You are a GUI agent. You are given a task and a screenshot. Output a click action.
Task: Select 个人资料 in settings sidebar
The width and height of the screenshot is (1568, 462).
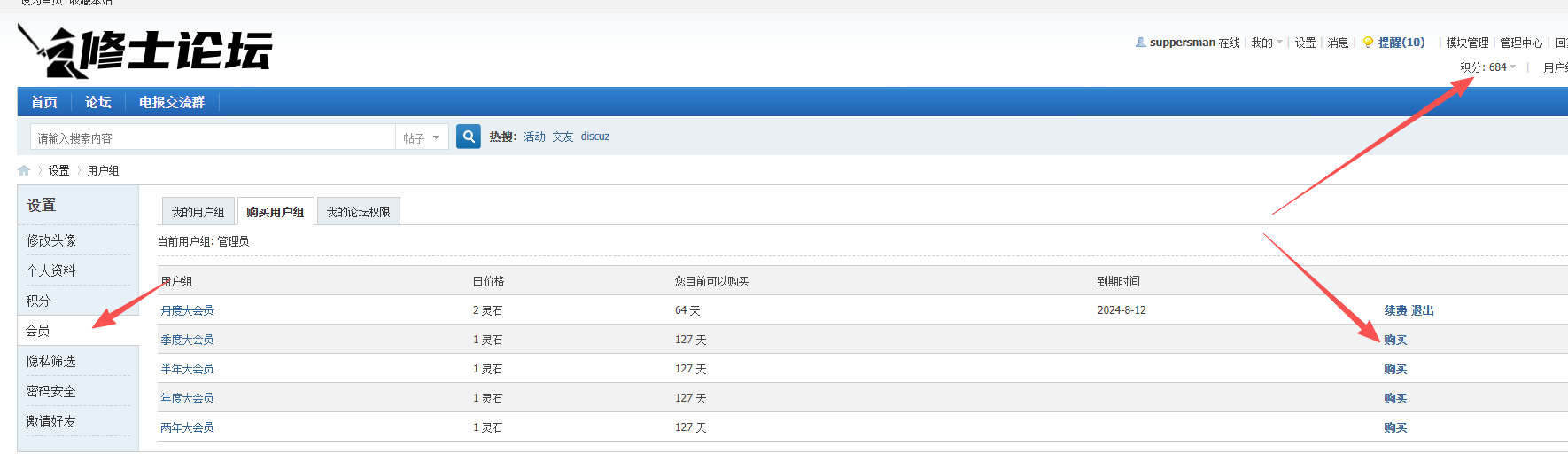pyautogui.click(x=51, y=270)
